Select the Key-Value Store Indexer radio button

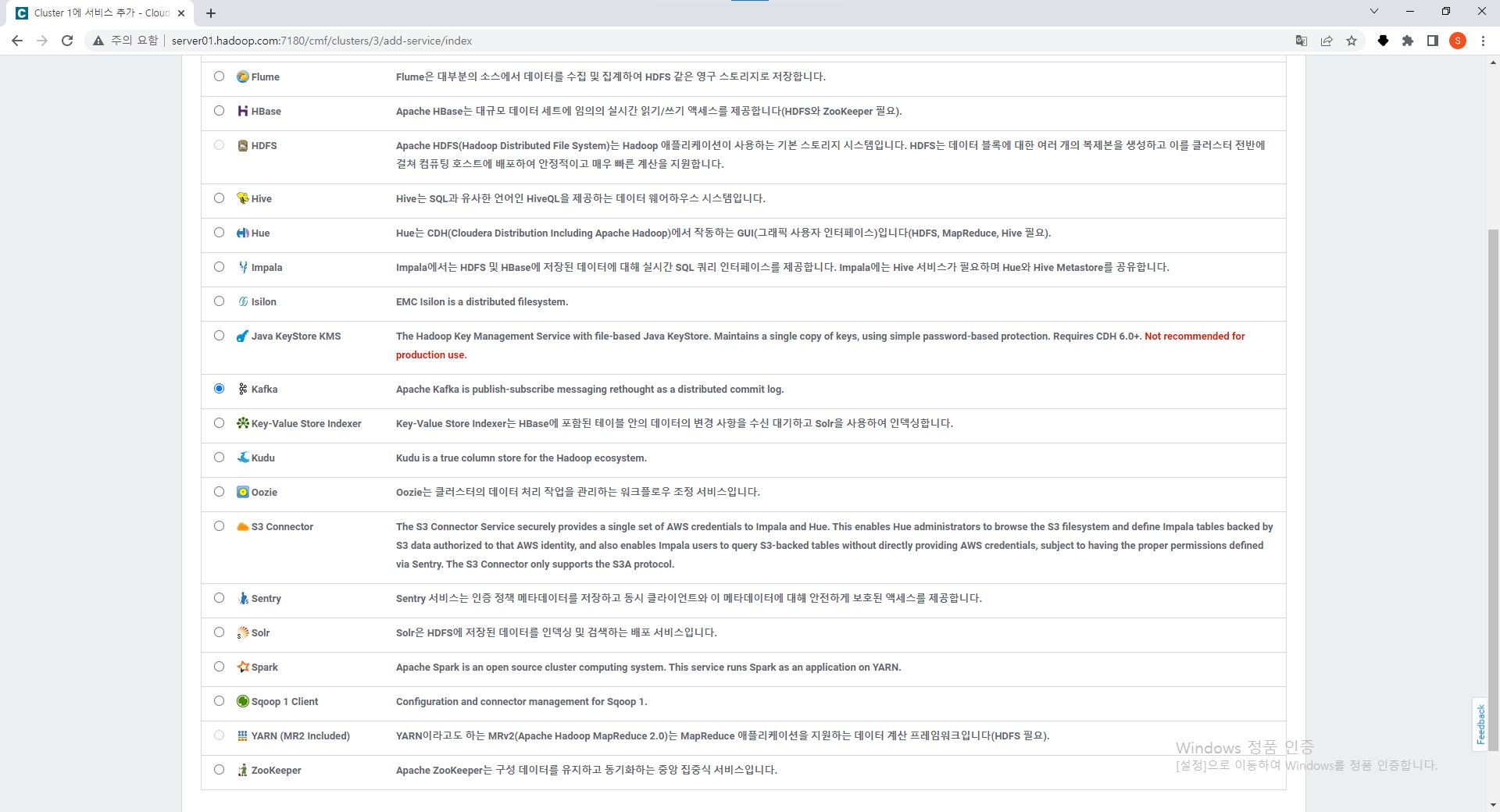219,423
